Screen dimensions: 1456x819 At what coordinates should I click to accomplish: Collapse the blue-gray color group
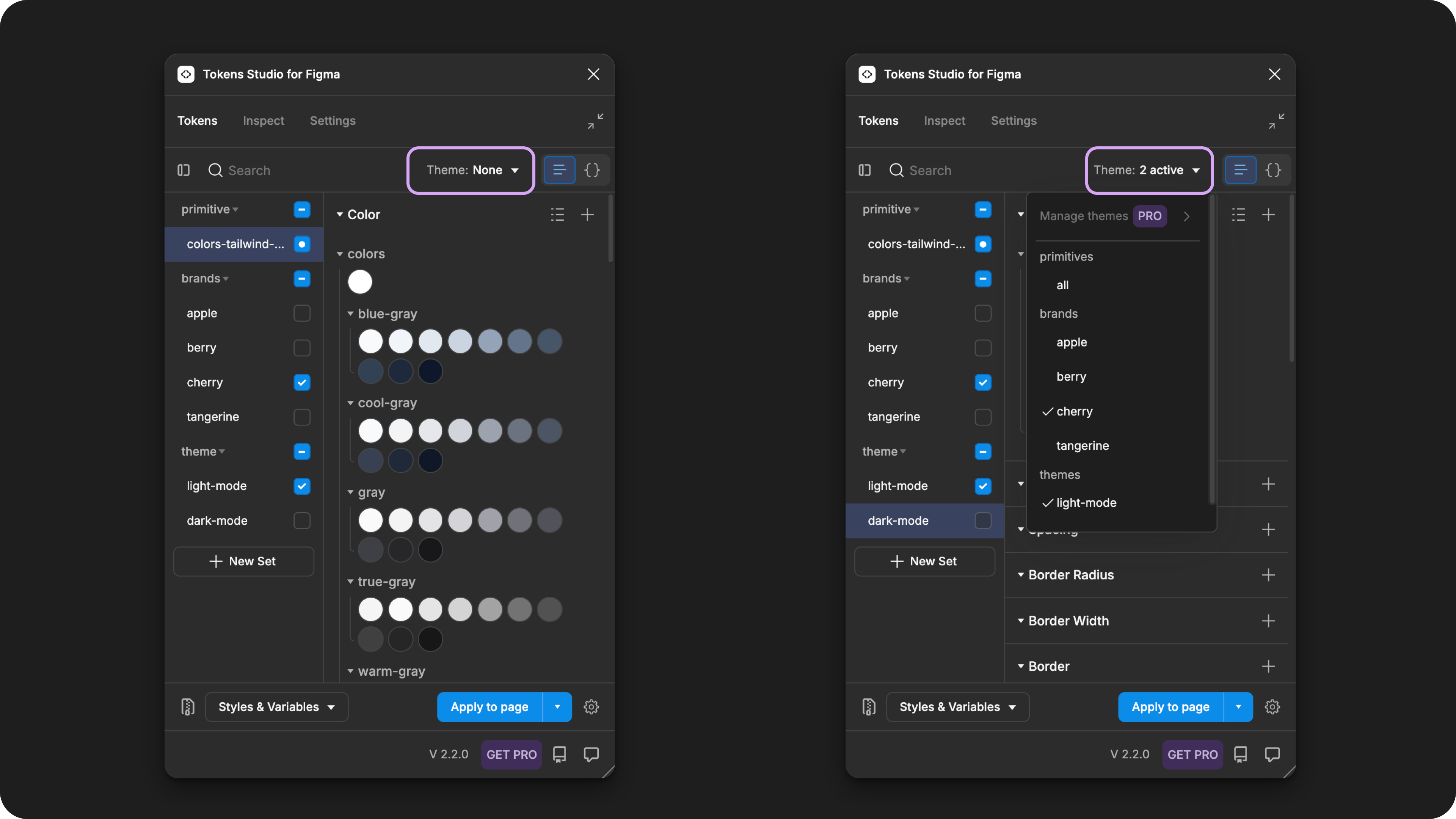click(x=350, y=314)
